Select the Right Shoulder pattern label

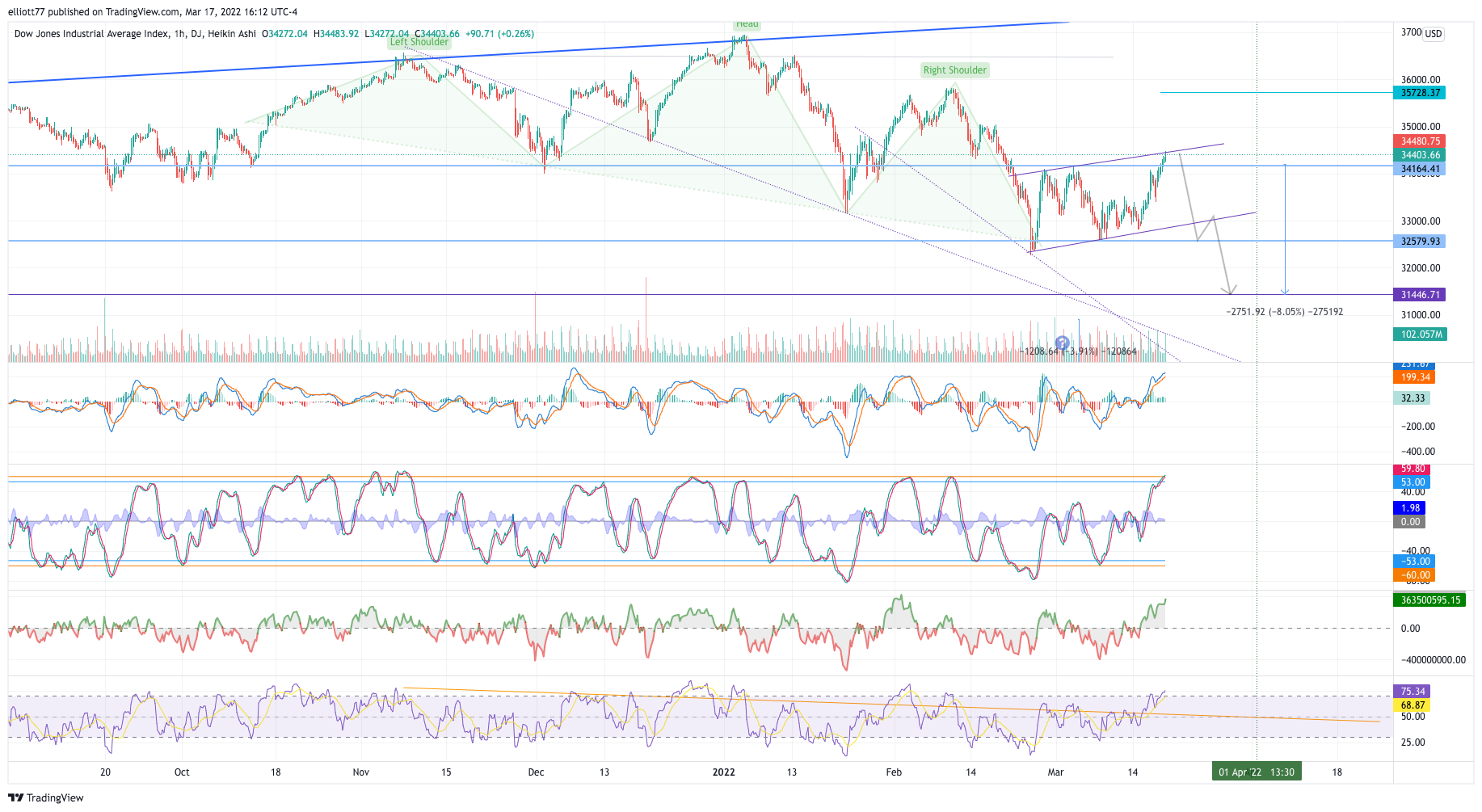tap(955, 70)
